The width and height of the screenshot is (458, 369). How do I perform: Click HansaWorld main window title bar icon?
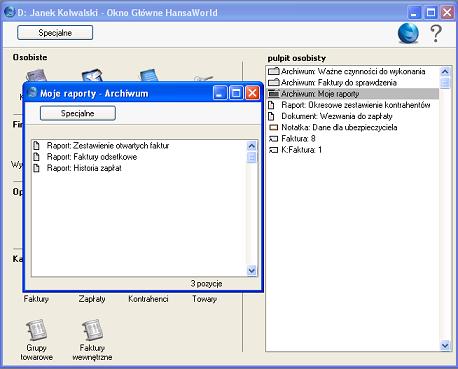[10, 12]
